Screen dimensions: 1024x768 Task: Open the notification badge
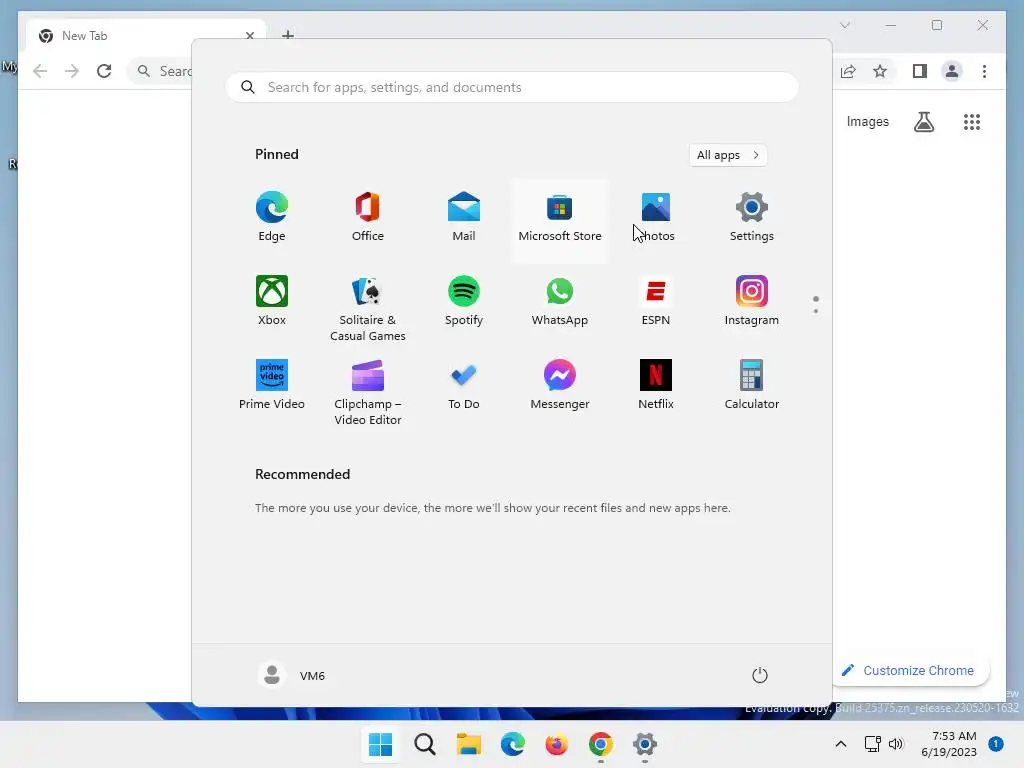tap(996, 743)
